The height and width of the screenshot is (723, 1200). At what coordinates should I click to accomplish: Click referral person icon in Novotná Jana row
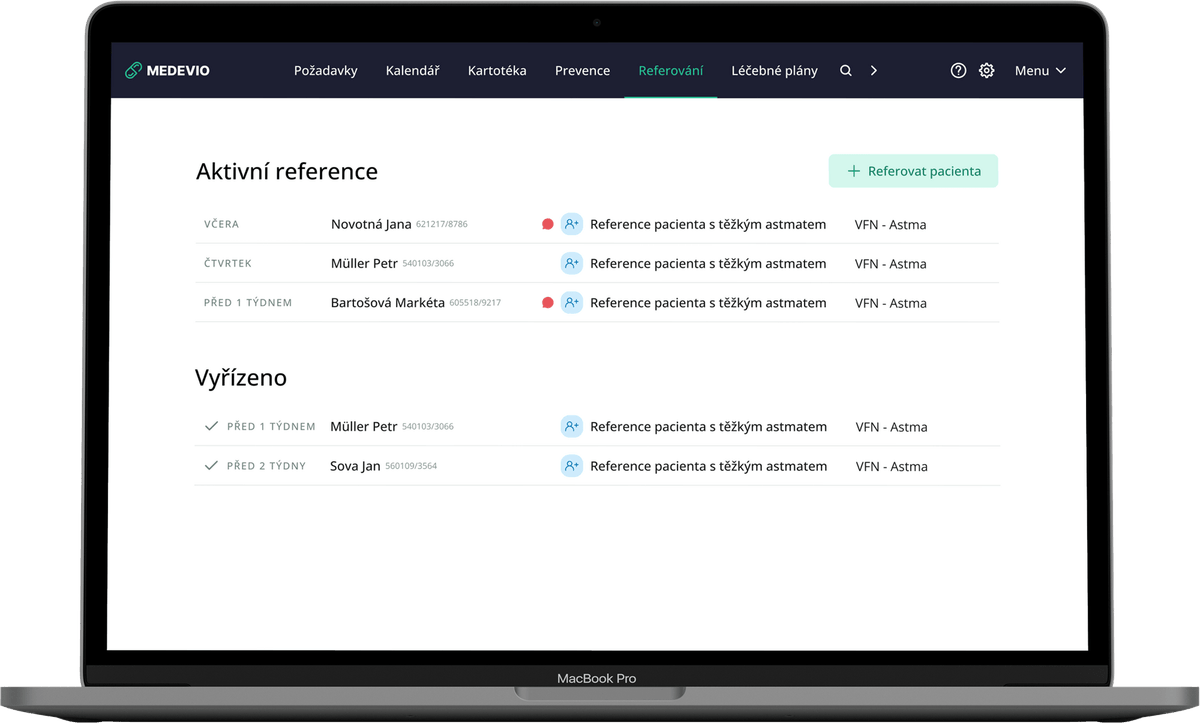click(571, 224)
